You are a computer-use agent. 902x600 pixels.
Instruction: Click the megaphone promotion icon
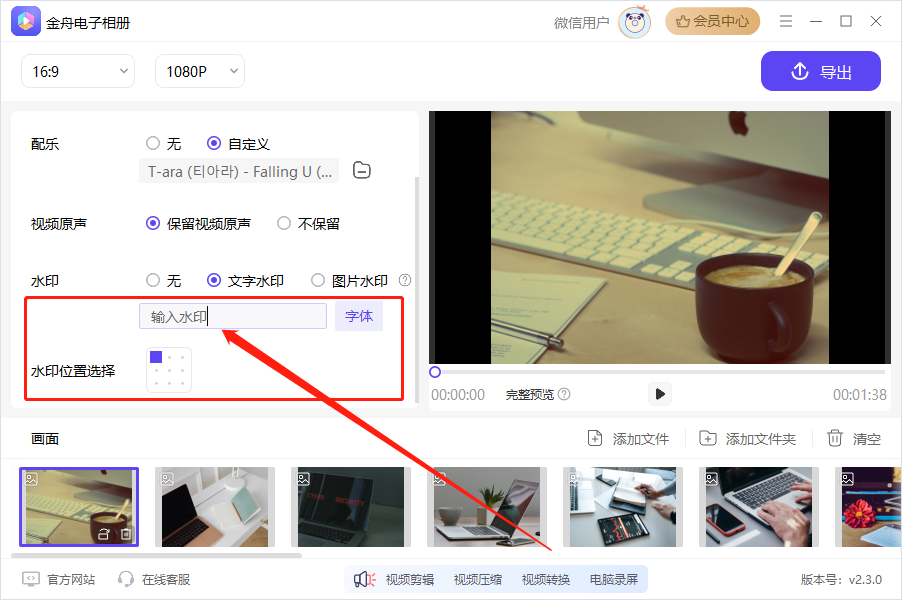coord(364,579)
